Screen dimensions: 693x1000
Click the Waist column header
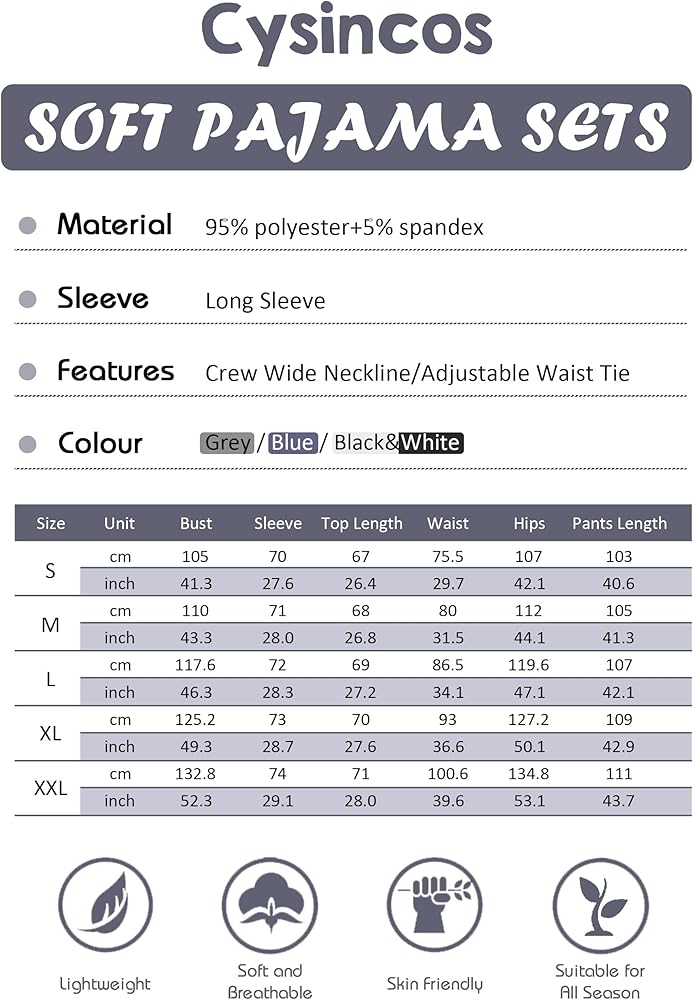coord(448,523)
